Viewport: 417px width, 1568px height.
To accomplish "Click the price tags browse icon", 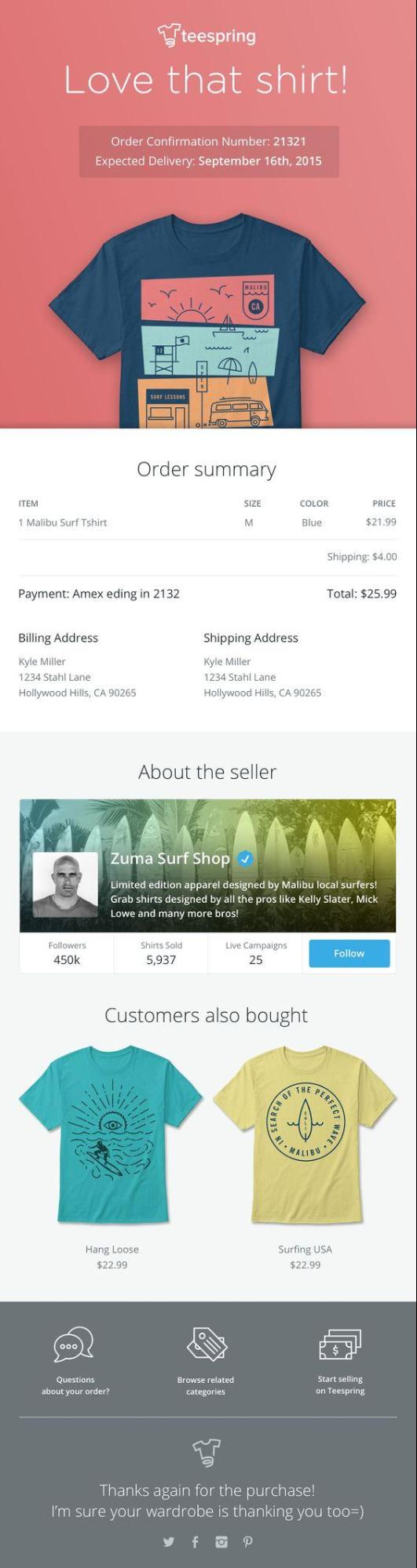I will point(207,1343).
